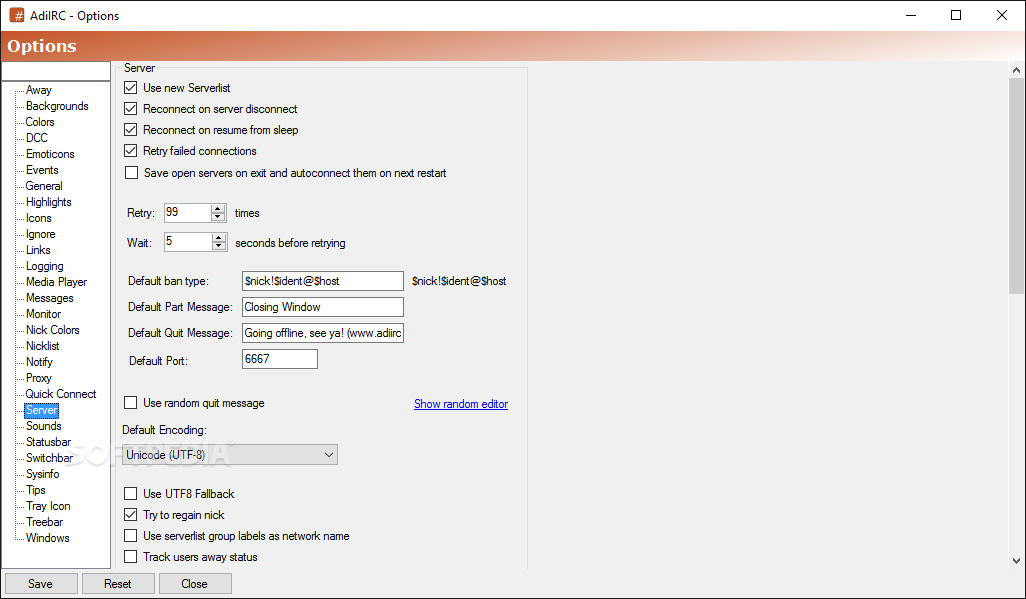
Task: Open the General options page
Action: (44, 186)
